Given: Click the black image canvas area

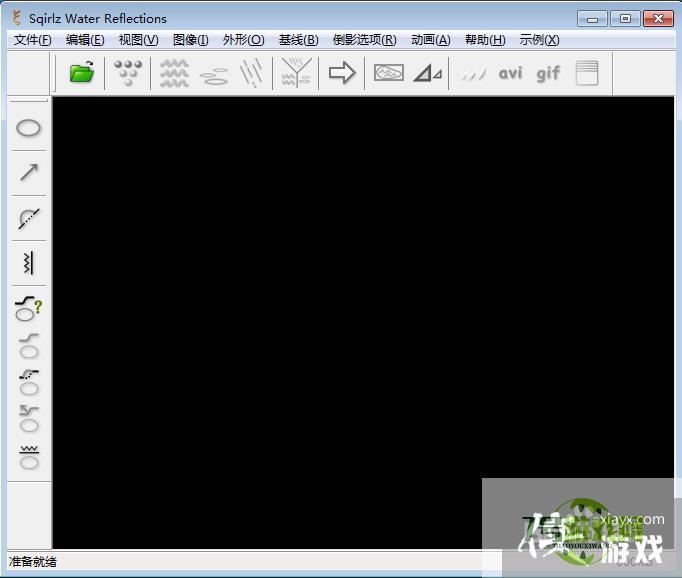Looking at the screenshot, I should (x=363, y=323).
